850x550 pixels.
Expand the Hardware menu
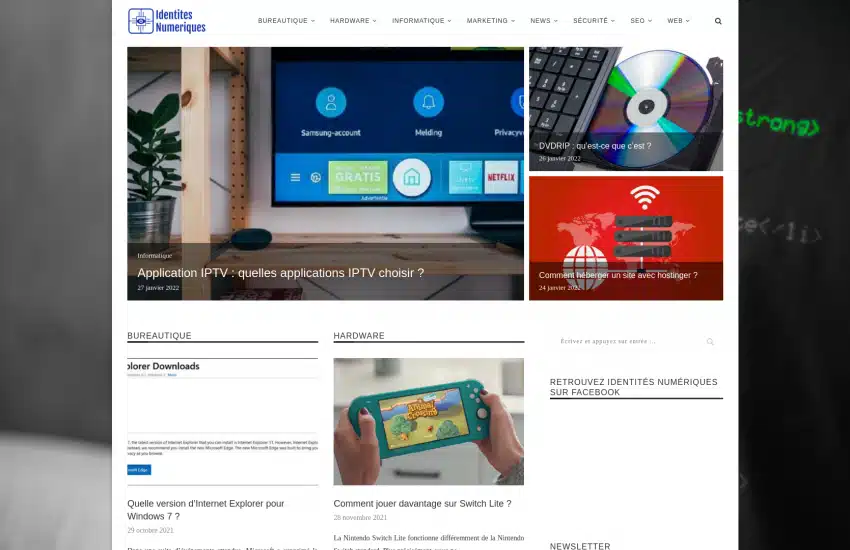tap(353, 21)
